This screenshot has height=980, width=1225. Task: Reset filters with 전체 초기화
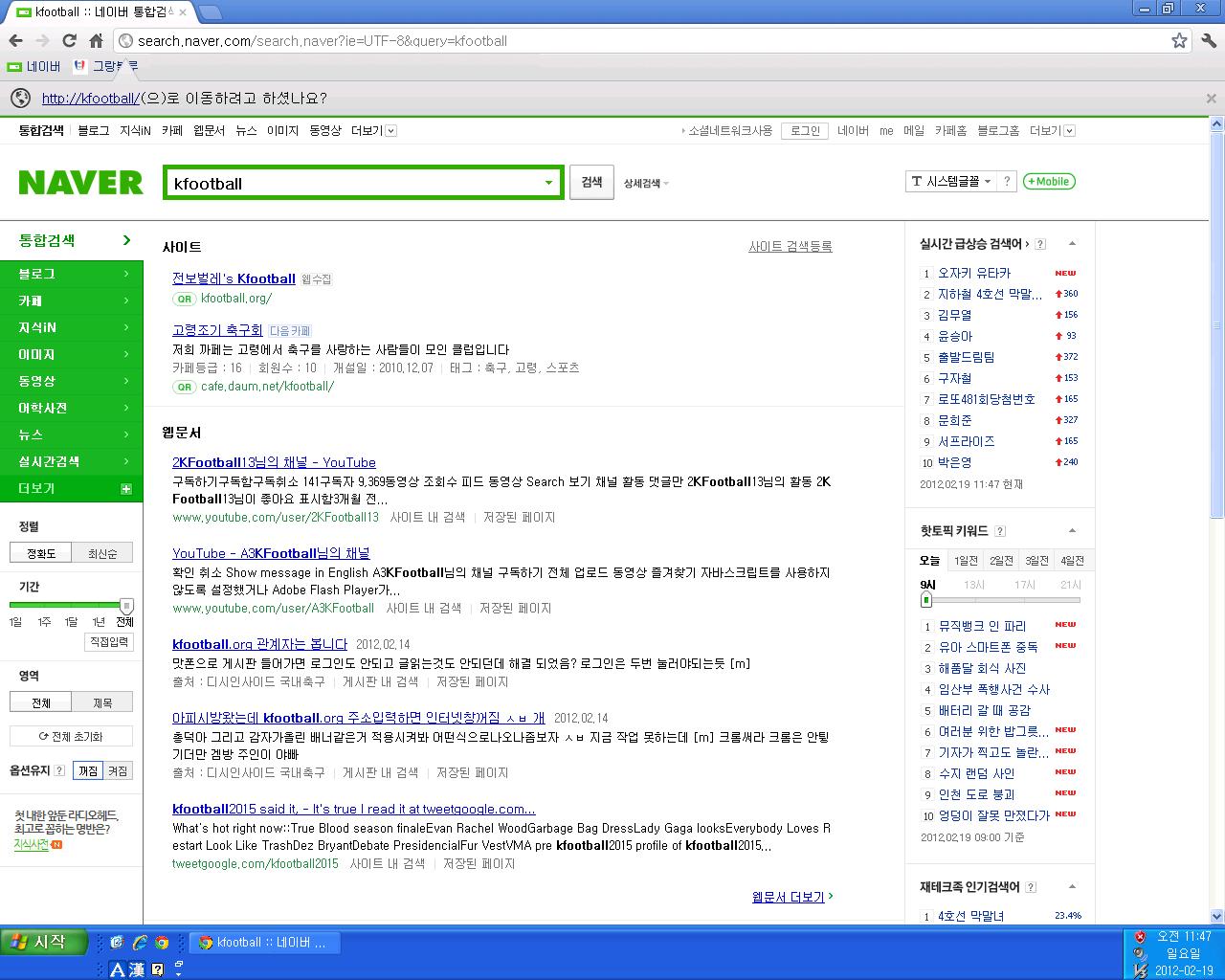(71, 736)
